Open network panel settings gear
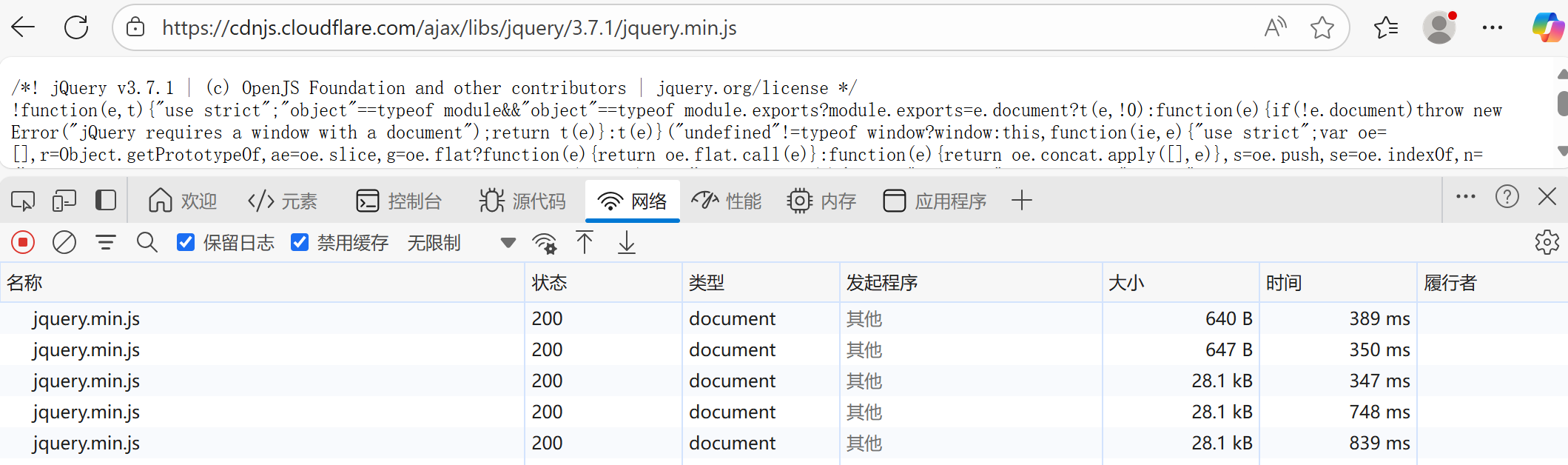Screen dimensions: 1568x465 coord(1547,242)
